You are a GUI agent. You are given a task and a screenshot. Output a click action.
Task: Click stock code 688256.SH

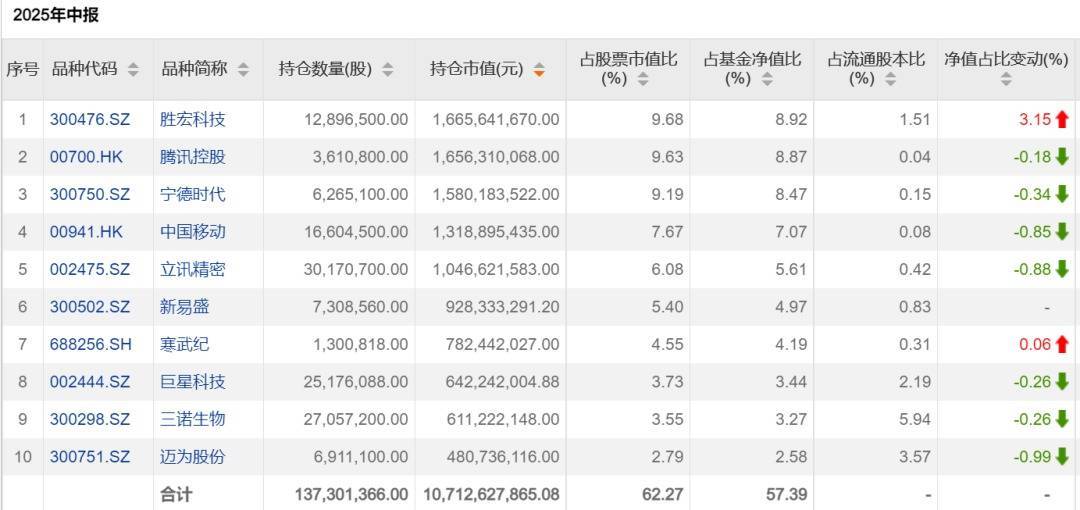[90, 344]
